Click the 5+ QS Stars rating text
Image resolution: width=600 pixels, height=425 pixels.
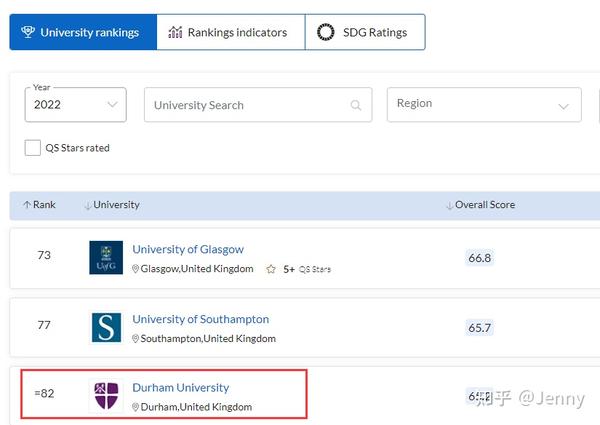pos(307,269)
